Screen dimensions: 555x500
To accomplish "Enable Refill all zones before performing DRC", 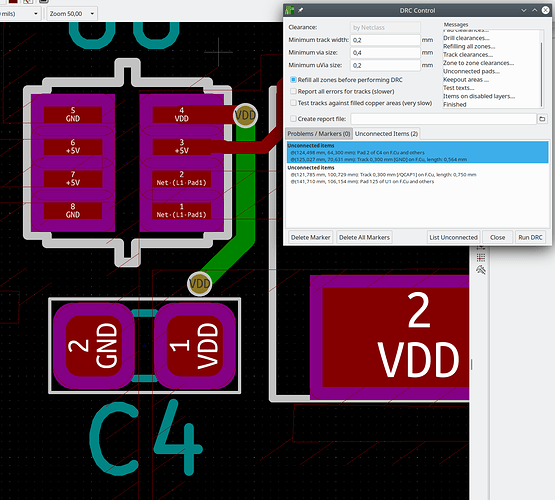I will (x=293, y=80).
